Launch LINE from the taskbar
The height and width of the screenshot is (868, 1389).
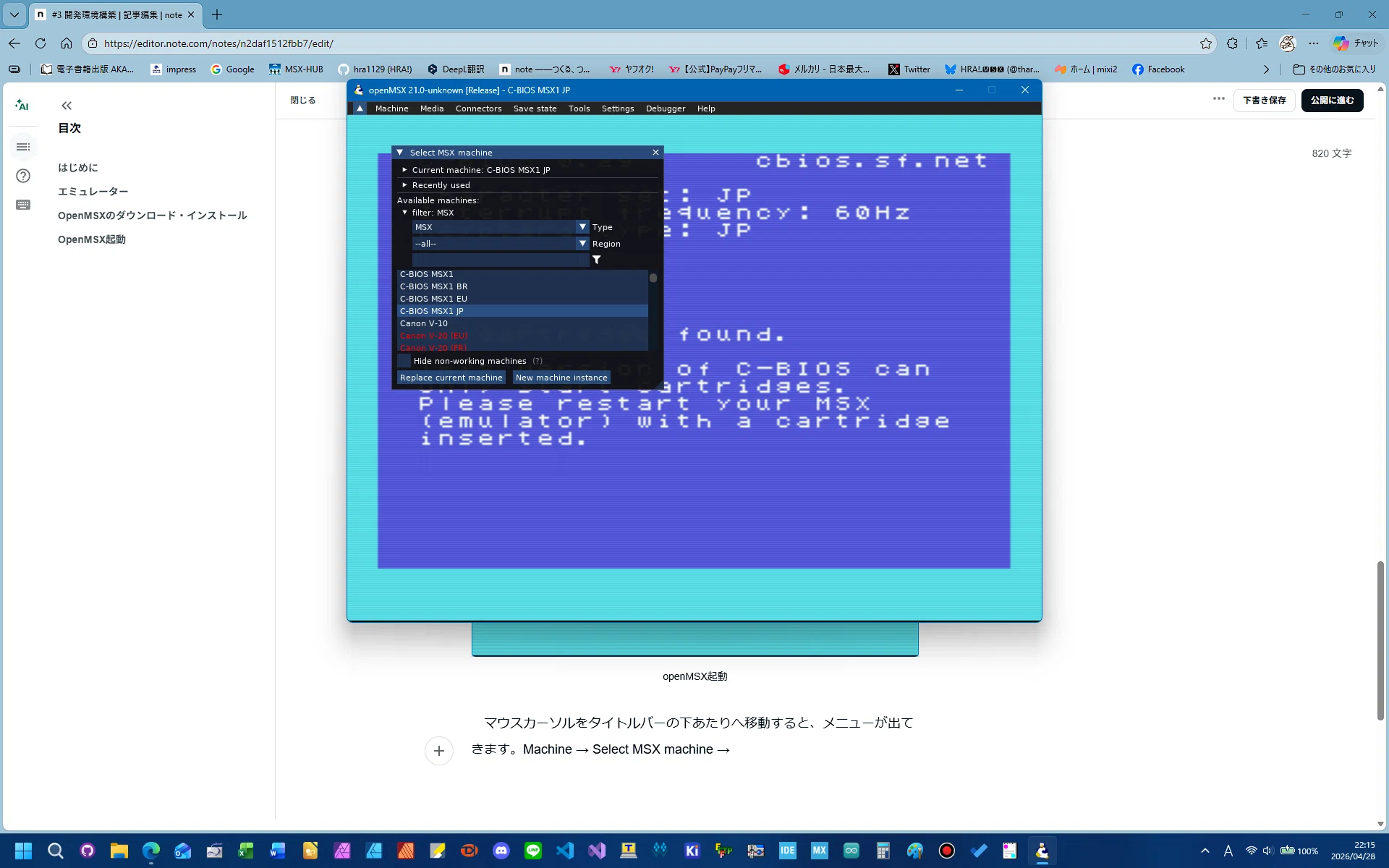pyautogui.click(x=533, y=851)
